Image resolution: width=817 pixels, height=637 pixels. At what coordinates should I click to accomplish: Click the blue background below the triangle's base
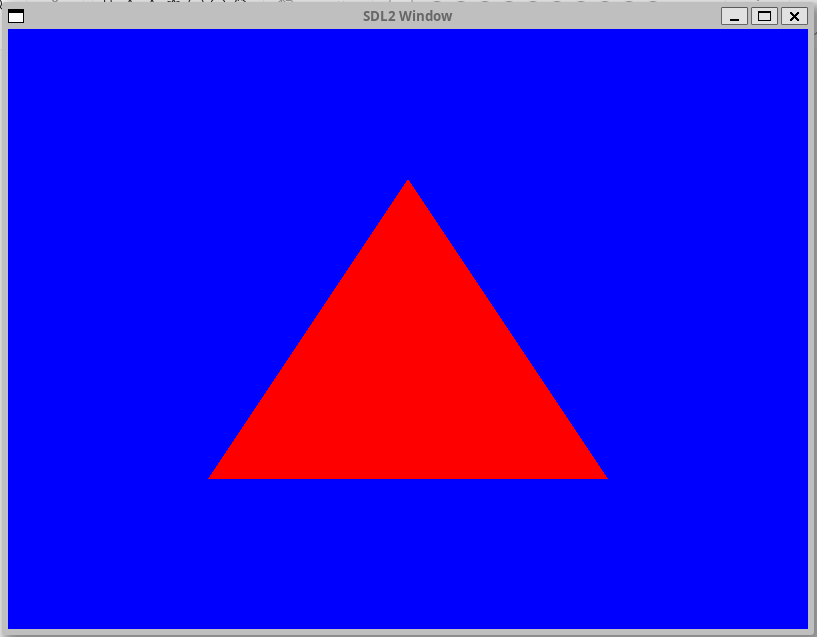(x=408, y=555)
